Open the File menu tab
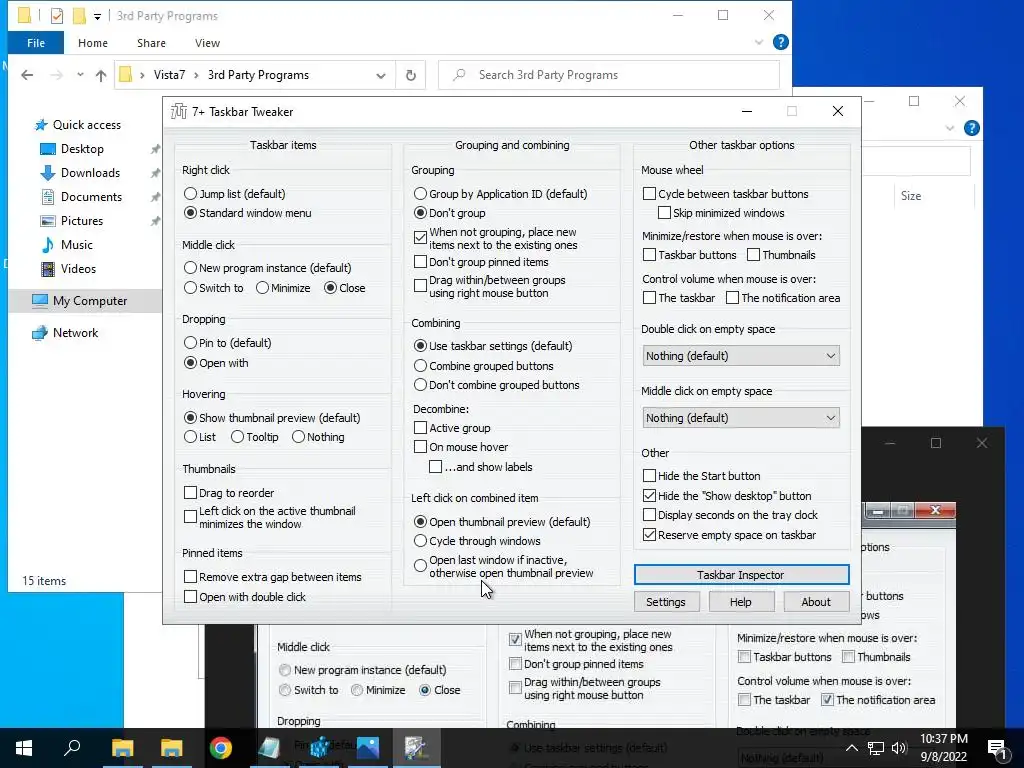Image resolution: width=1024 pixels, height=768 pixels. 36,42
